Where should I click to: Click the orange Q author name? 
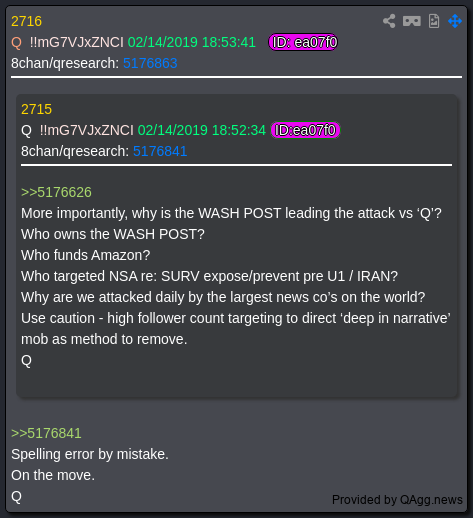16,43
